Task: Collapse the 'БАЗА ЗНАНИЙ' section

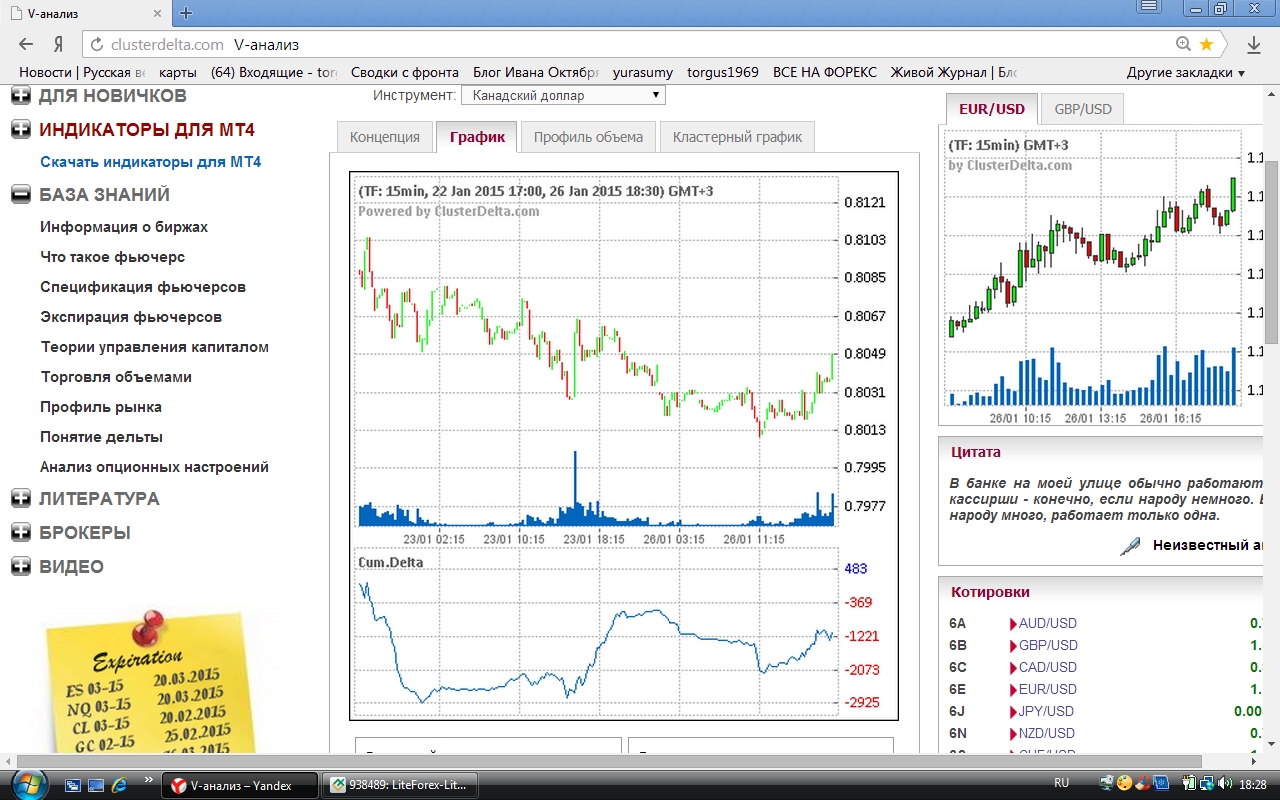Action: [21, 195]
